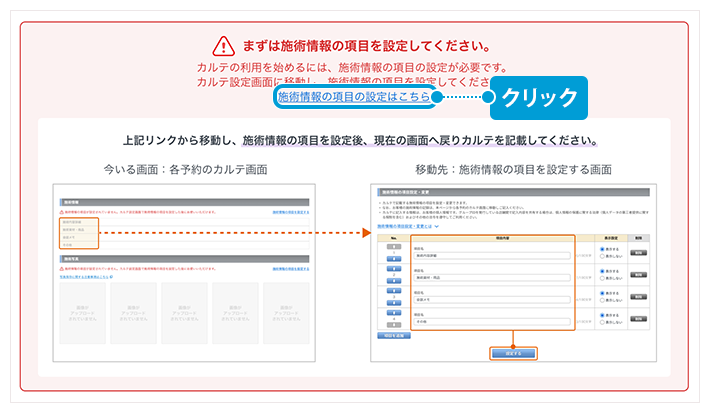Click the warning icon in karte 施術情報 section
This screenshot has width=710, height=413.
point(62,212)
